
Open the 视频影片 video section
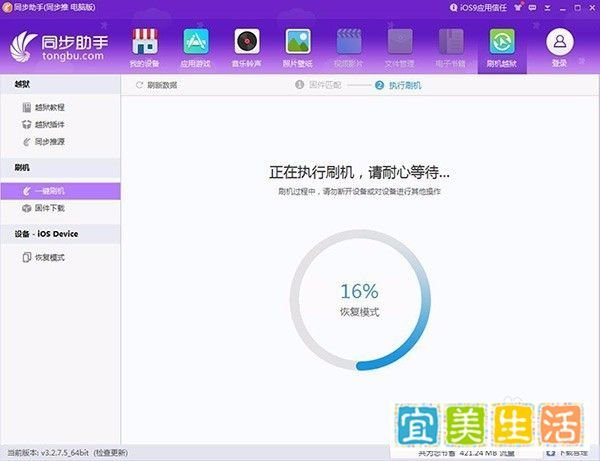[349, 48]
